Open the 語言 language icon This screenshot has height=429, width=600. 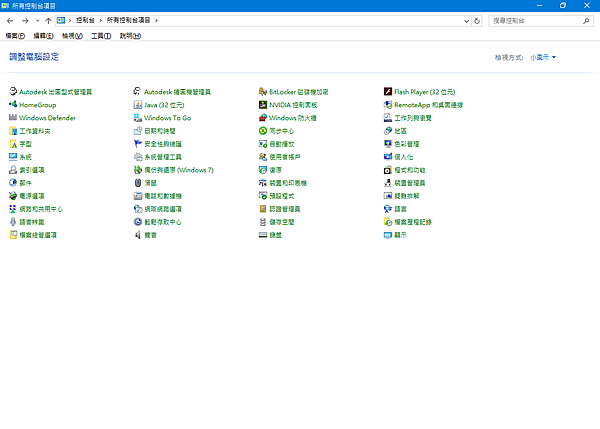pos(388,209)
